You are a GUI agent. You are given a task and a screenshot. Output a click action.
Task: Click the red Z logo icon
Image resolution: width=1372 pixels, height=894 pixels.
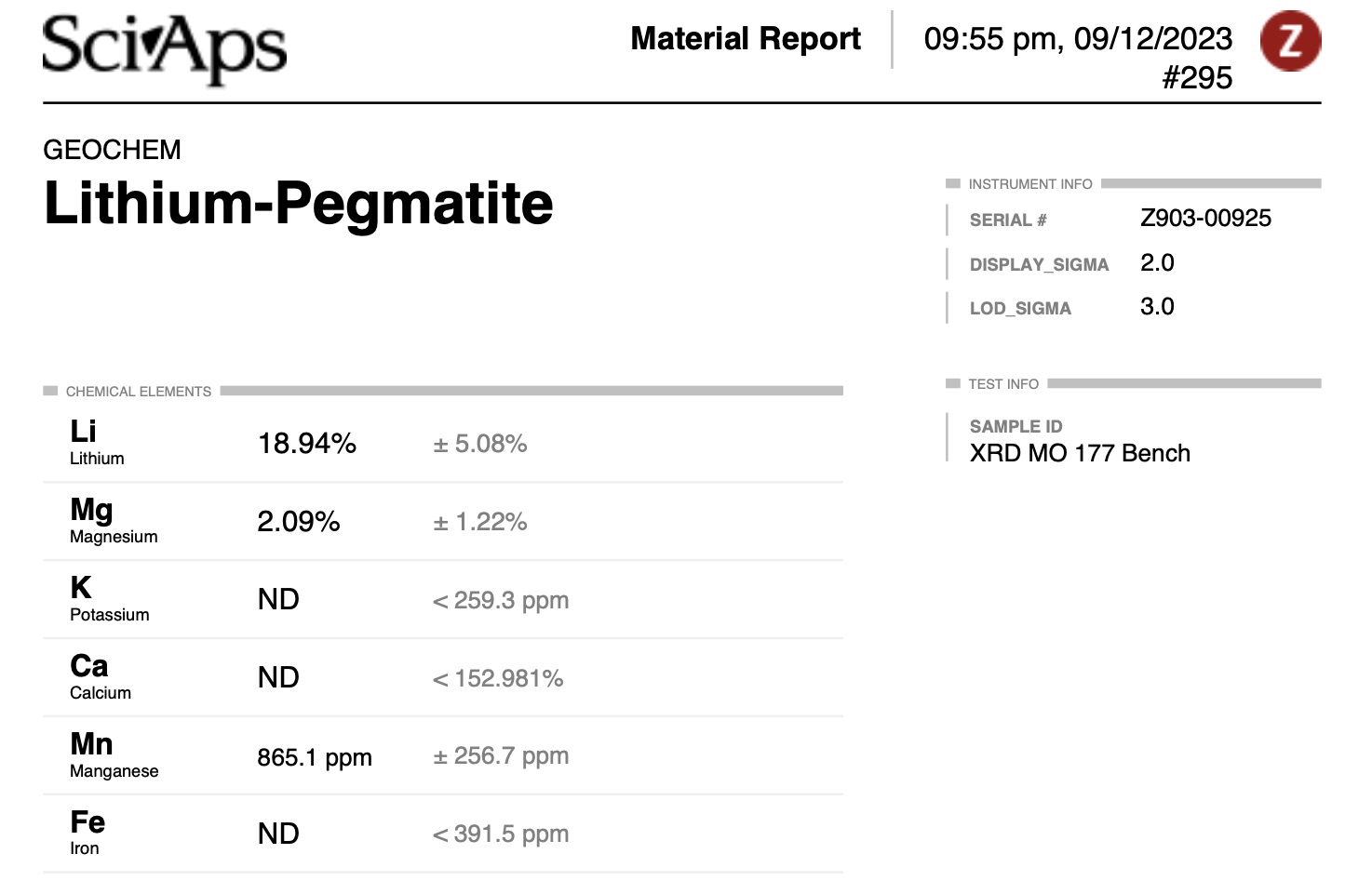click(1290, 41)
